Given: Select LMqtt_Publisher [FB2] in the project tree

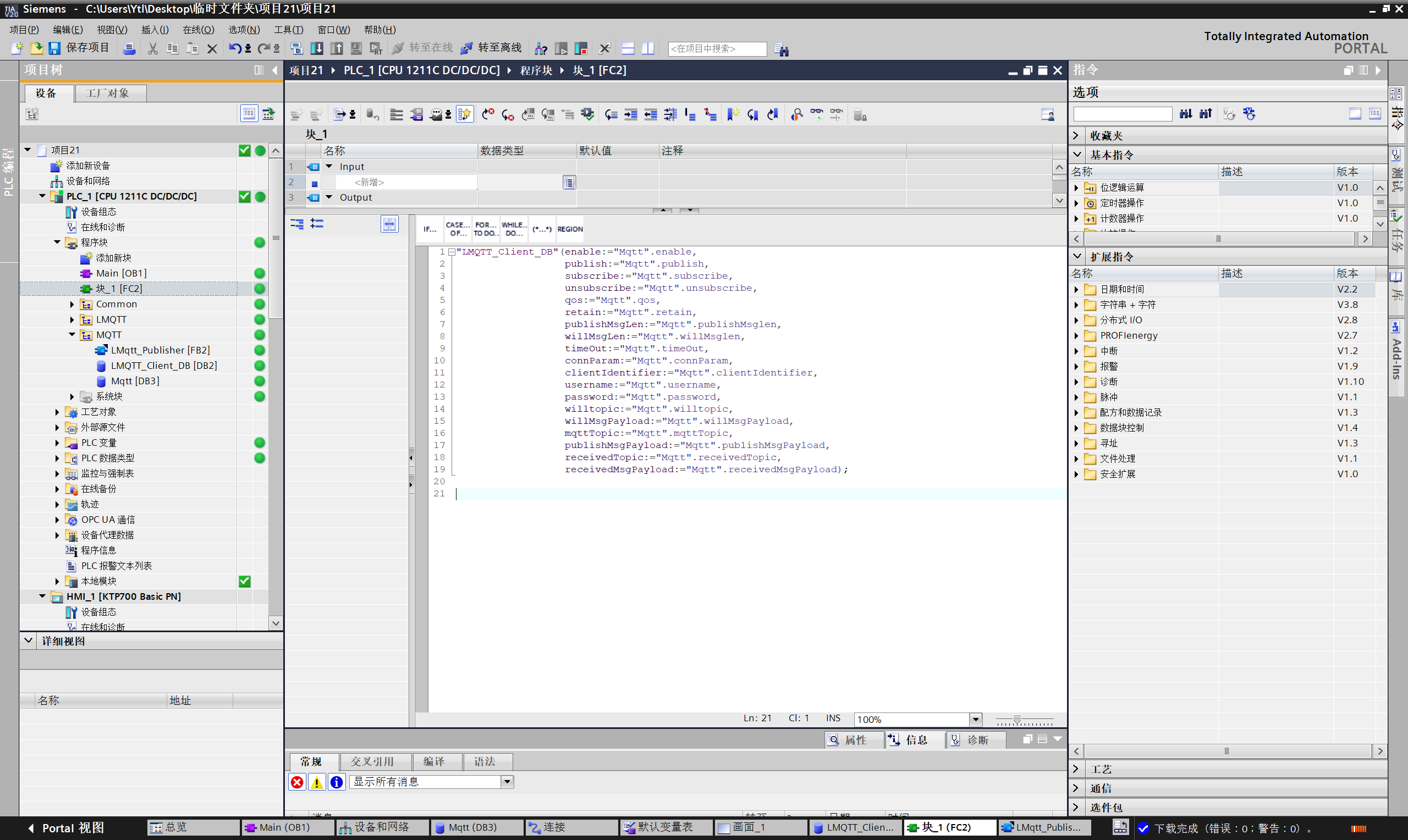Looking at the screenshot, I should point(160,350).
